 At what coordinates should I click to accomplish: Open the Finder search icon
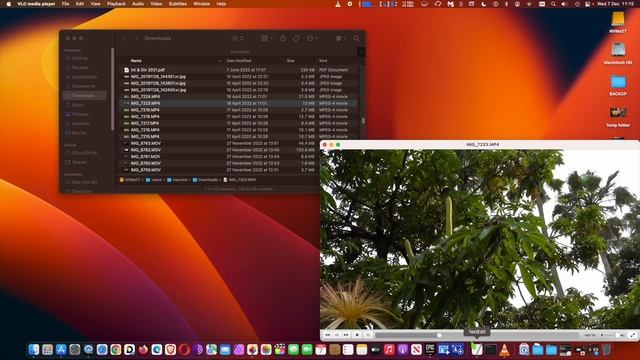[356, 38]
